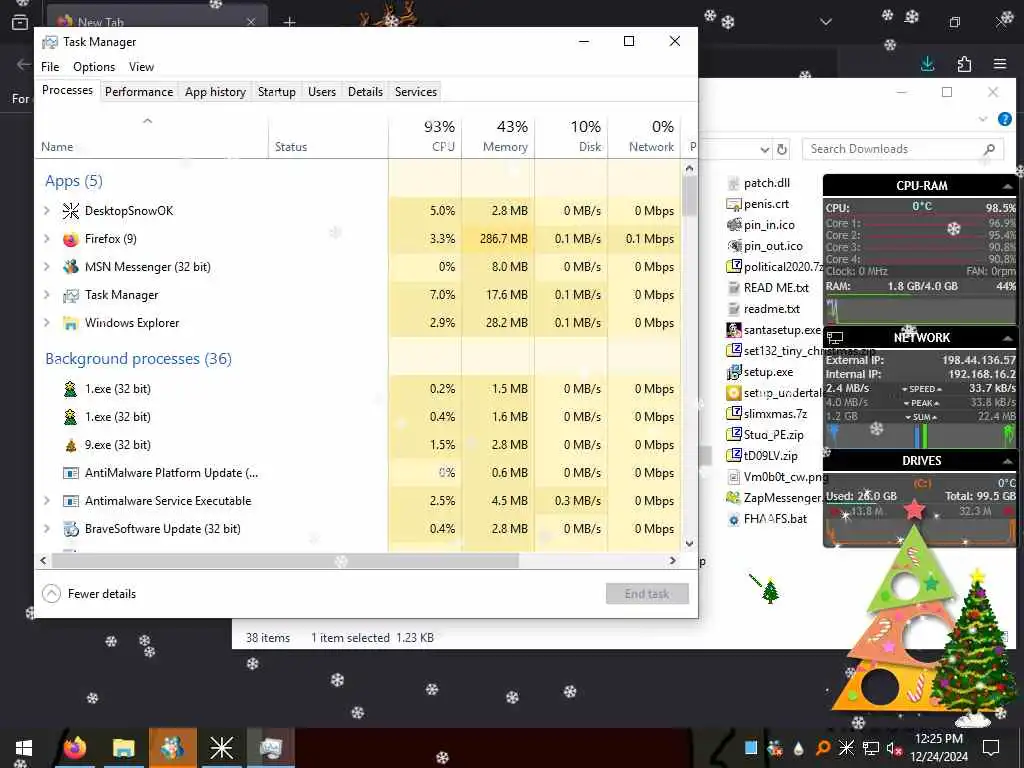
Task: Sort by the Name column header
Action: [152, 136]
